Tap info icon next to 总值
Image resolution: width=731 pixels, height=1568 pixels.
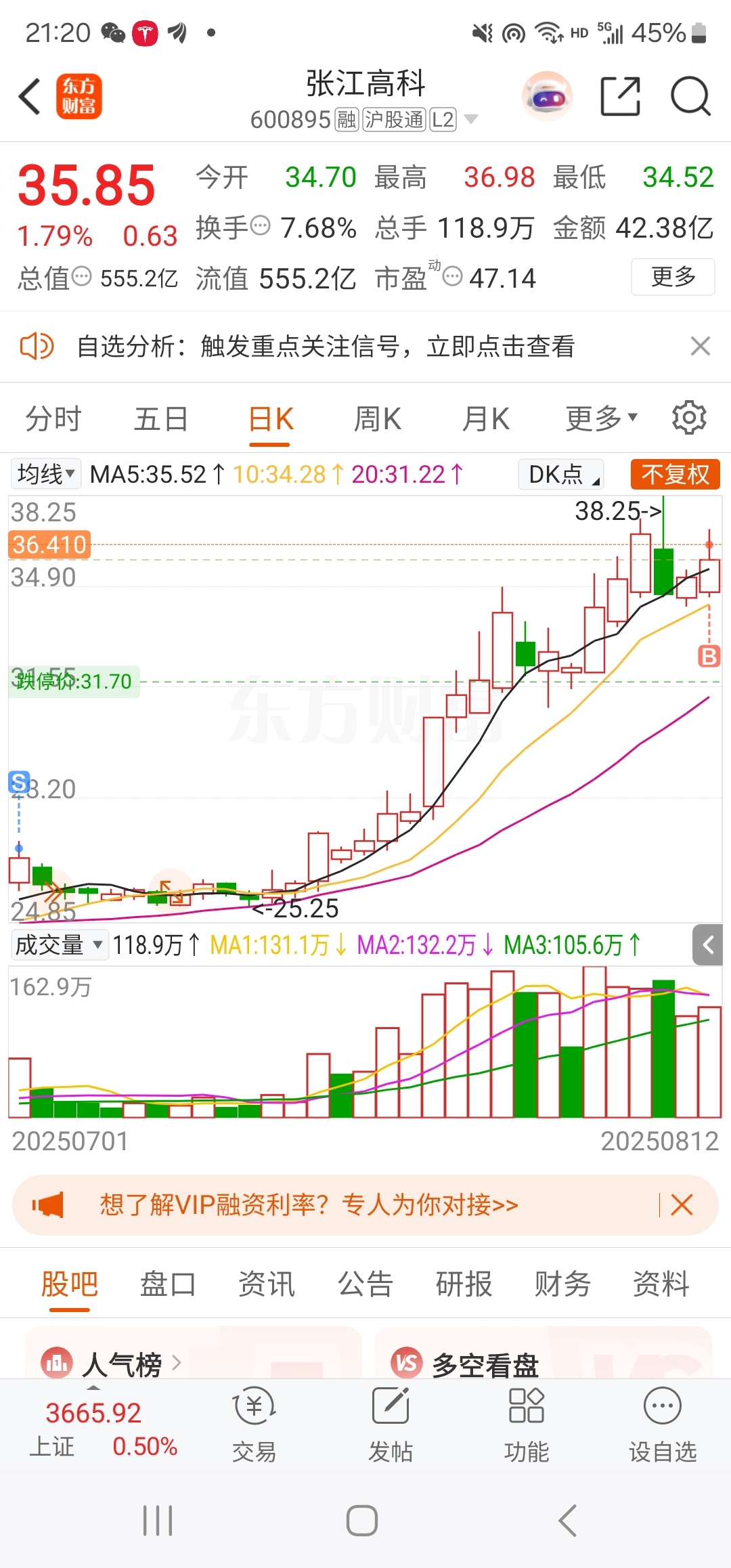[x=82, y=276]
